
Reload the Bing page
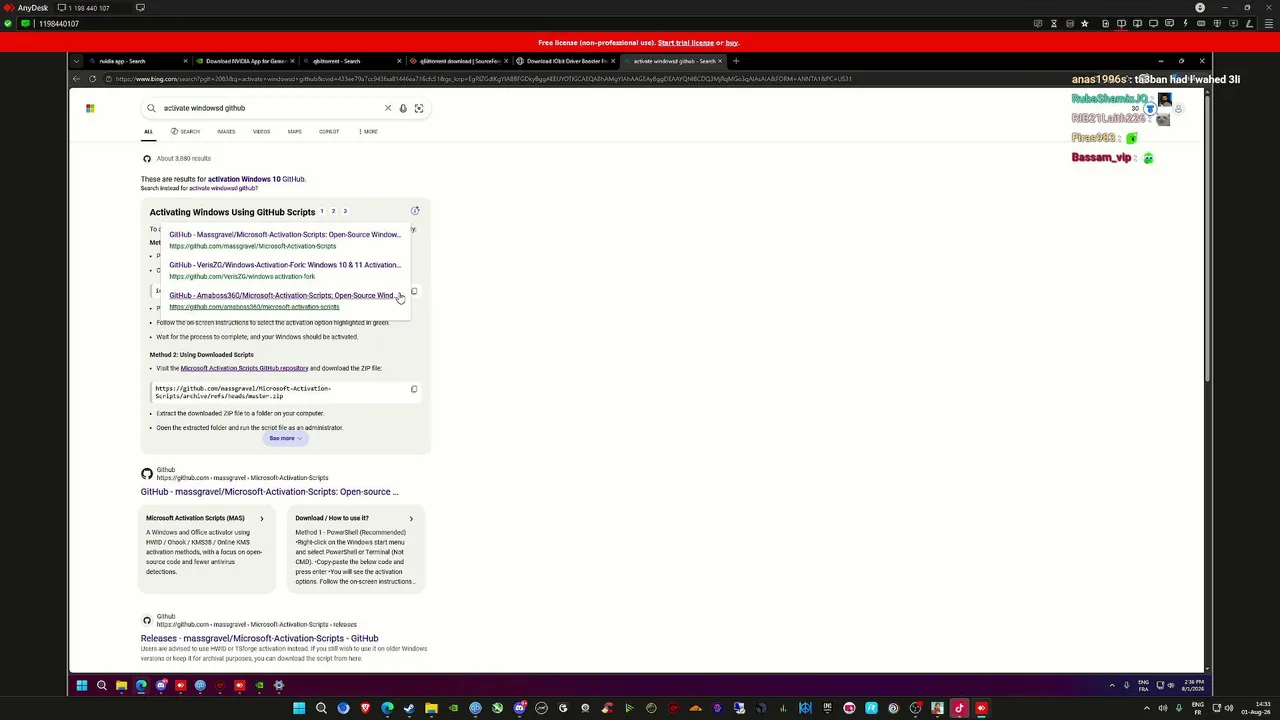click(93, 79)
